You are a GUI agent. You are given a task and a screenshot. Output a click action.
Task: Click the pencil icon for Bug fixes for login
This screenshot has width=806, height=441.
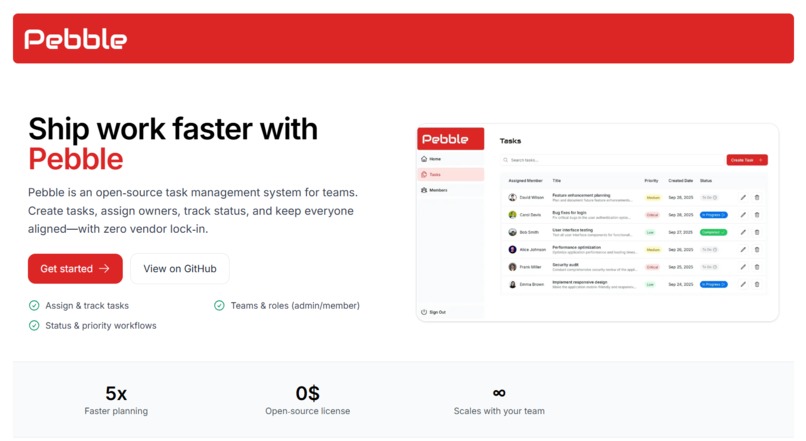point(743,215)
